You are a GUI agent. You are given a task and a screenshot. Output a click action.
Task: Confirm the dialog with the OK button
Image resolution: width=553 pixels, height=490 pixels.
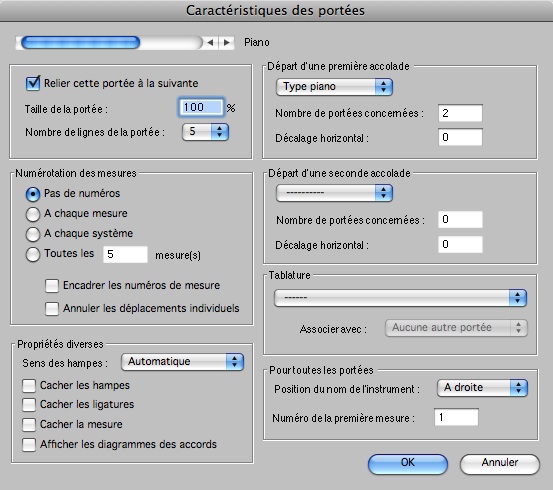click(408, 464)
